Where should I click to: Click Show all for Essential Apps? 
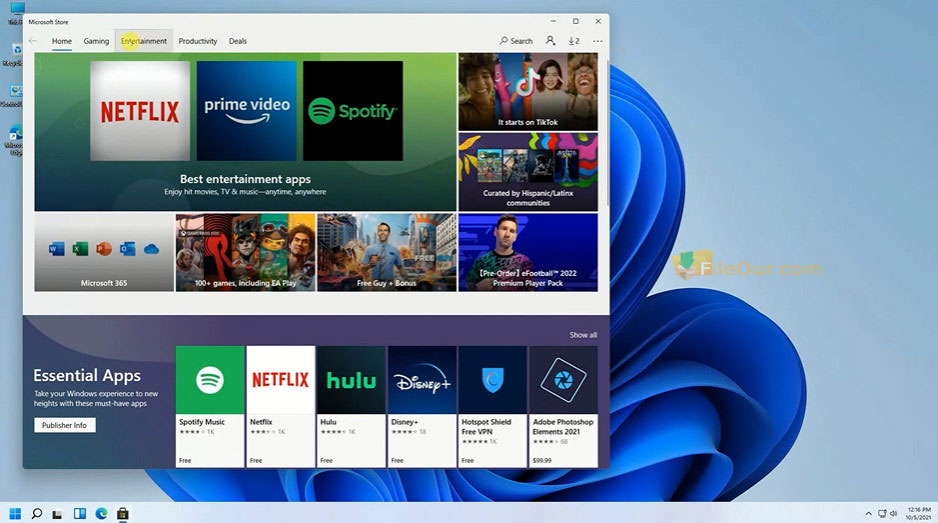tap(583, 335)
